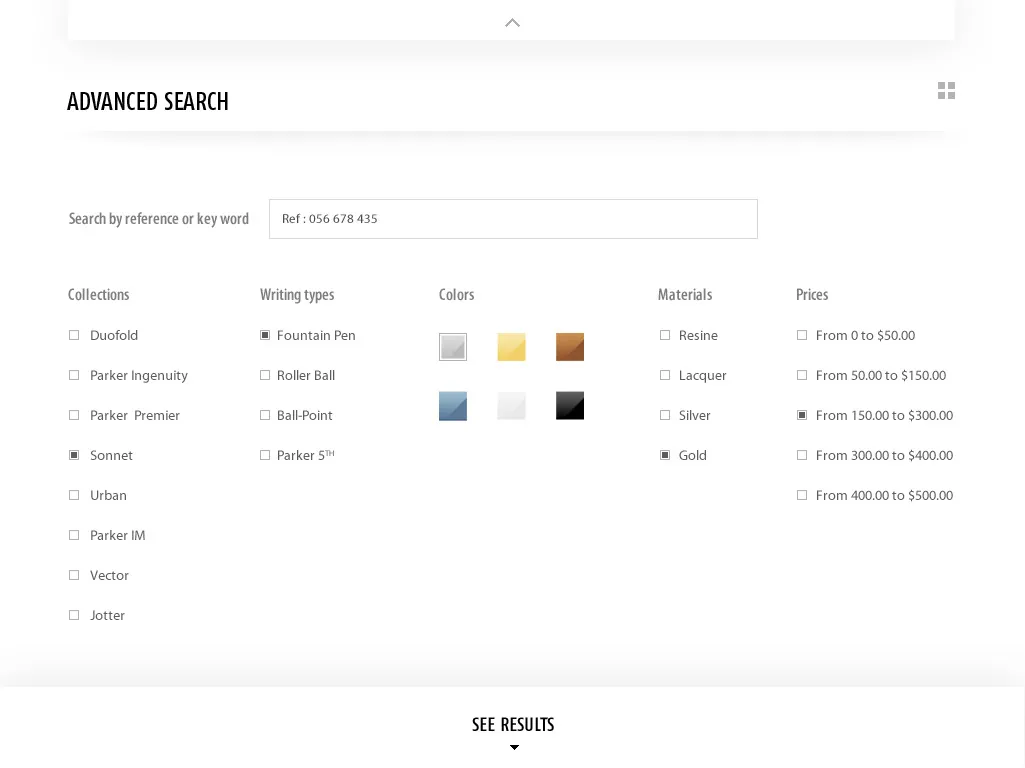Click the grid view icon

tap(946, 90)
